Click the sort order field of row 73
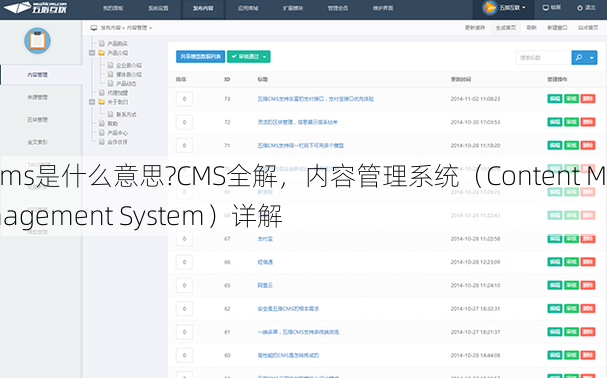 [x=184, y=99]
